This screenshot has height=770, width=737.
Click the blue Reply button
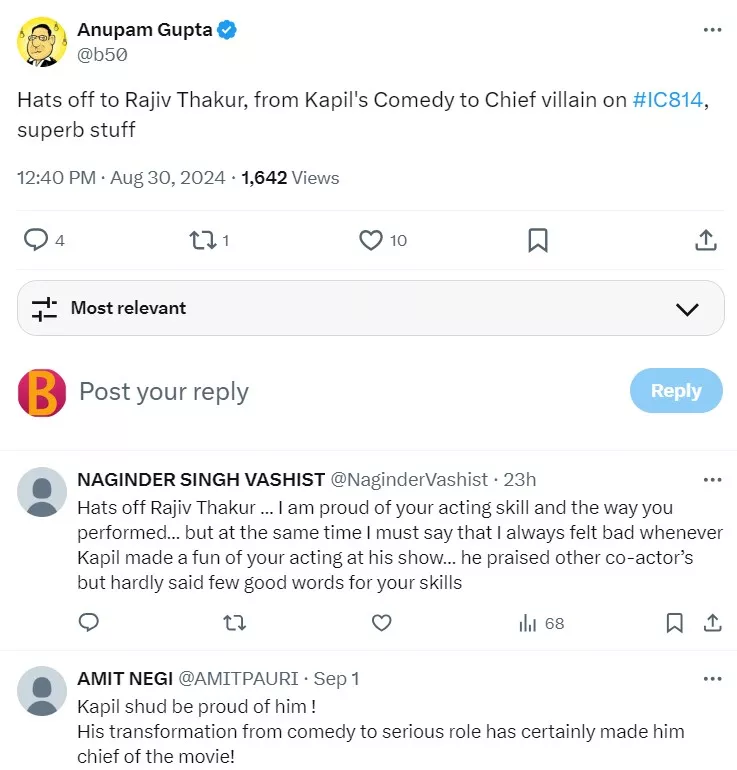click(x=676, y=391)
